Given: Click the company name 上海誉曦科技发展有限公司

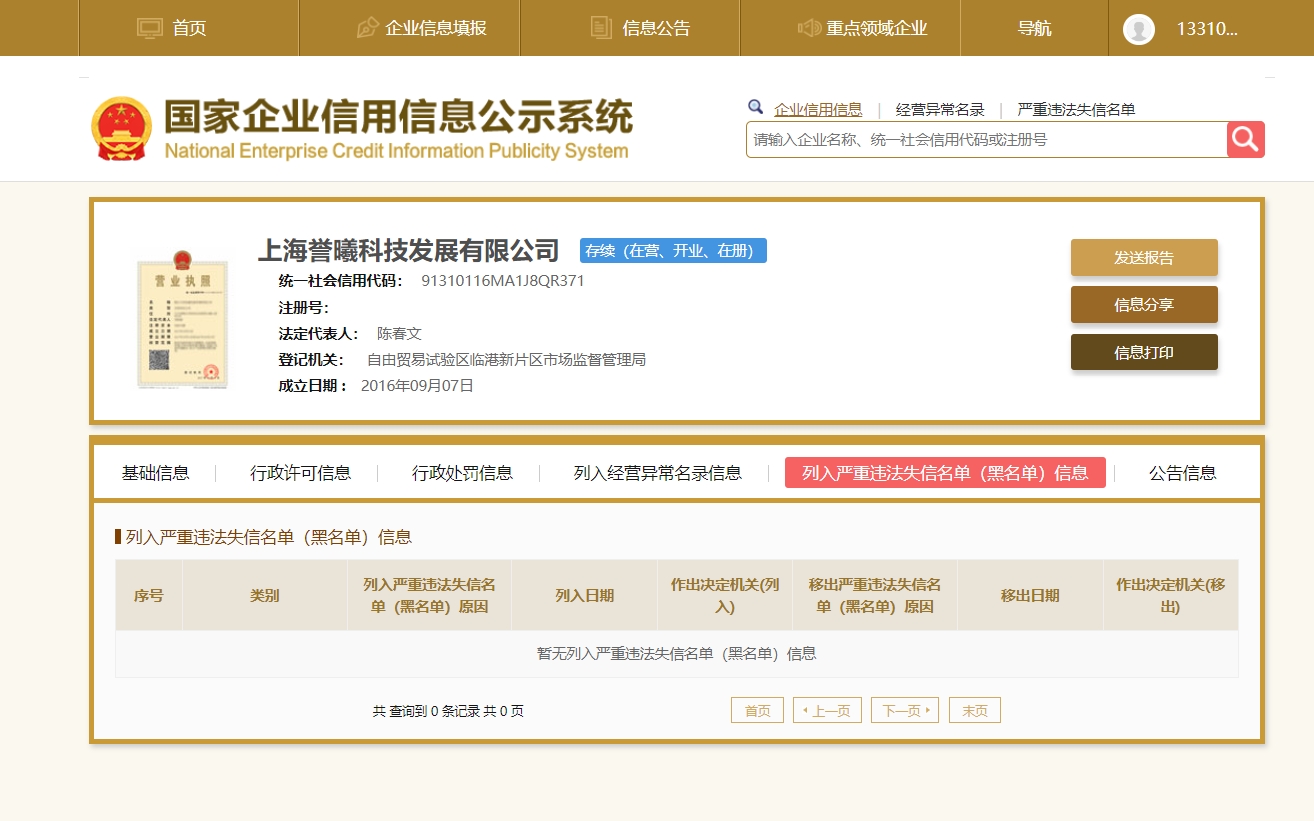Looking at the screenshot, I should click(x=408, y=250).
